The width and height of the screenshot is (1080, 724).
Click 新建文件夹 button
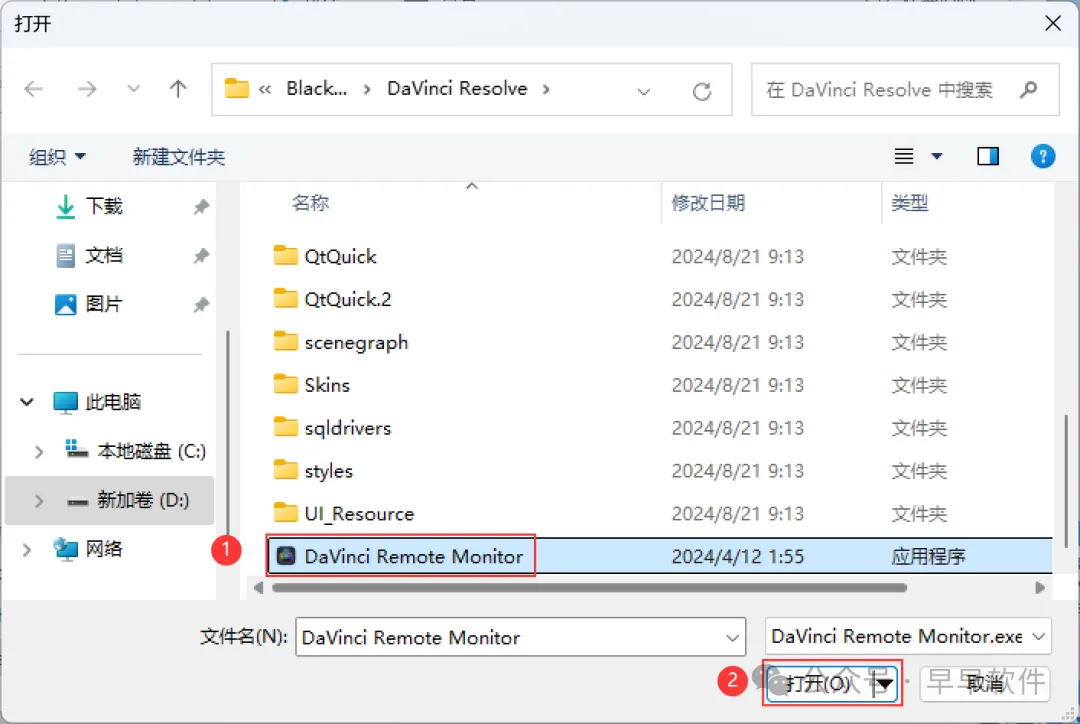click(x=178, y=157)
